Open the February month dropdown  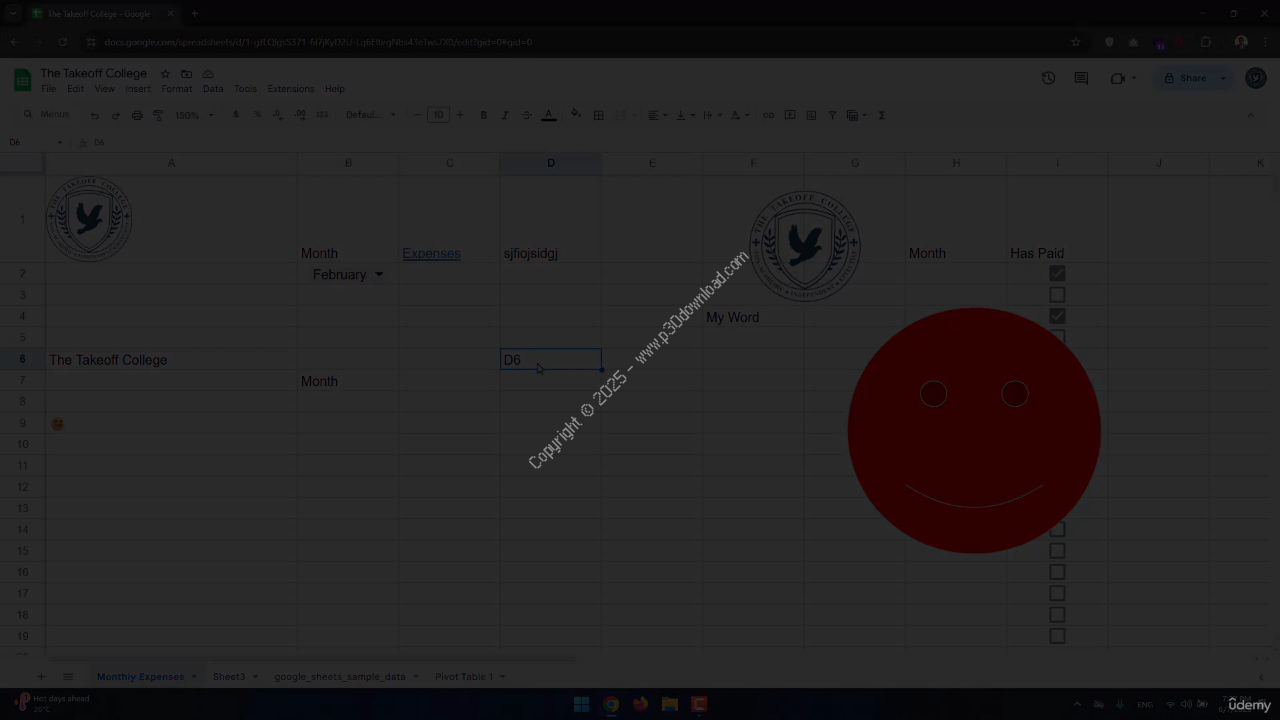(378, 275)
